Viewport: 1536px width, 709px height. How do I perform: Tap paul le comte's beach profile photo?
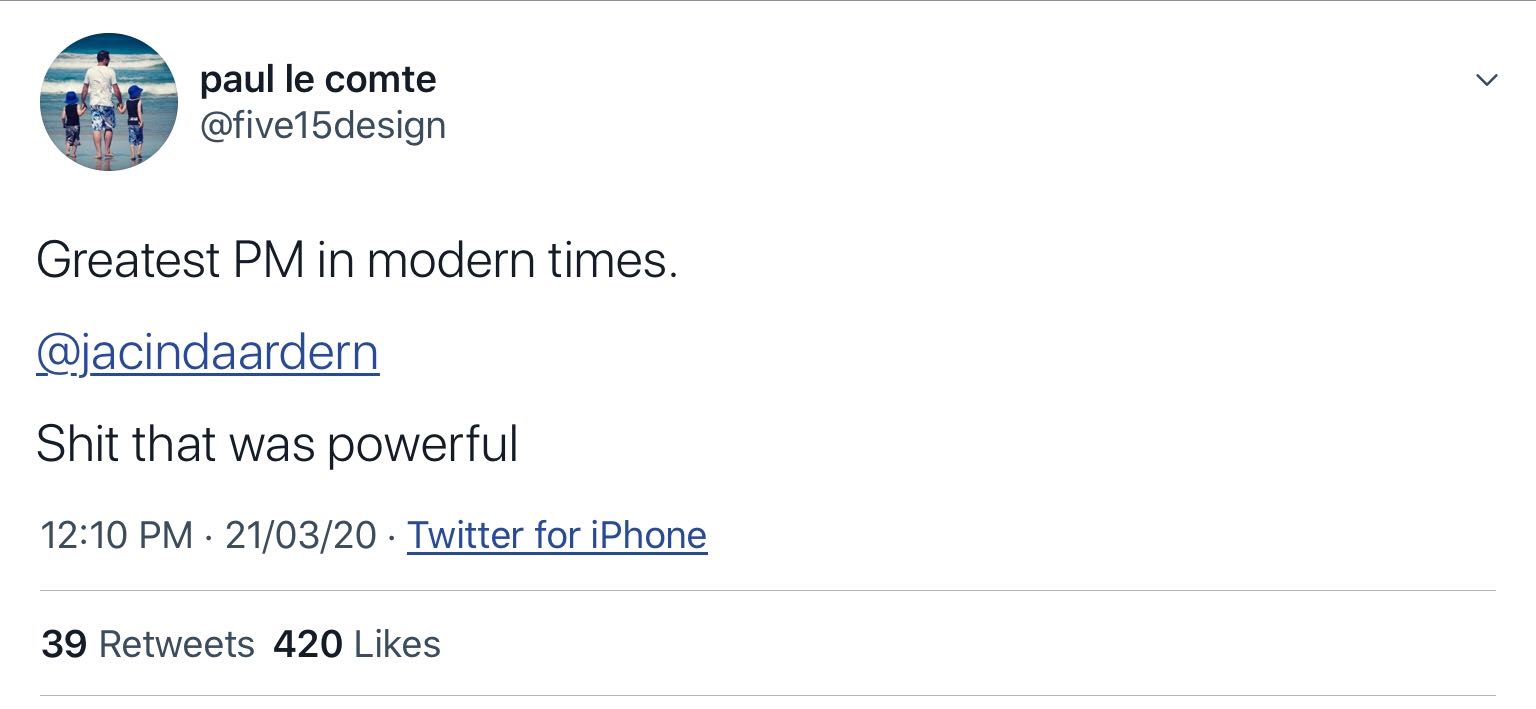(109, 102)
